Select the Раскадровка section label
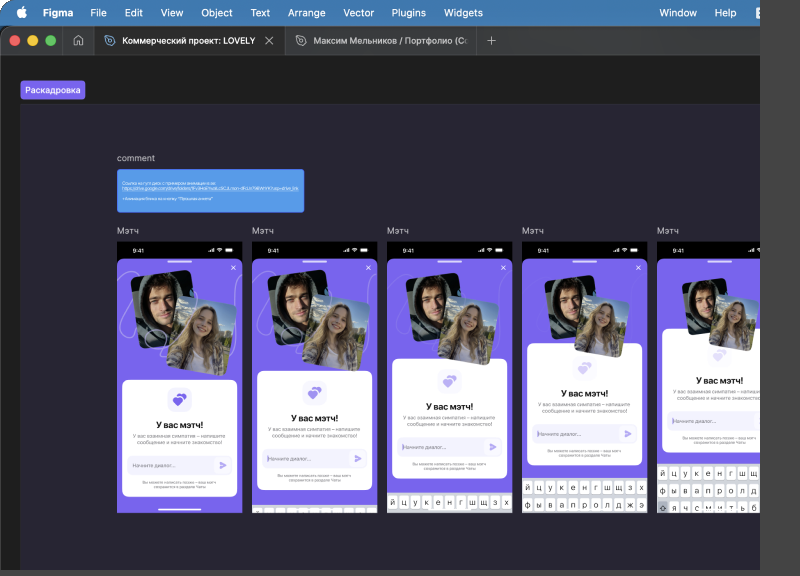This screenshot has height=576, width=800. (x=53, y=90)
